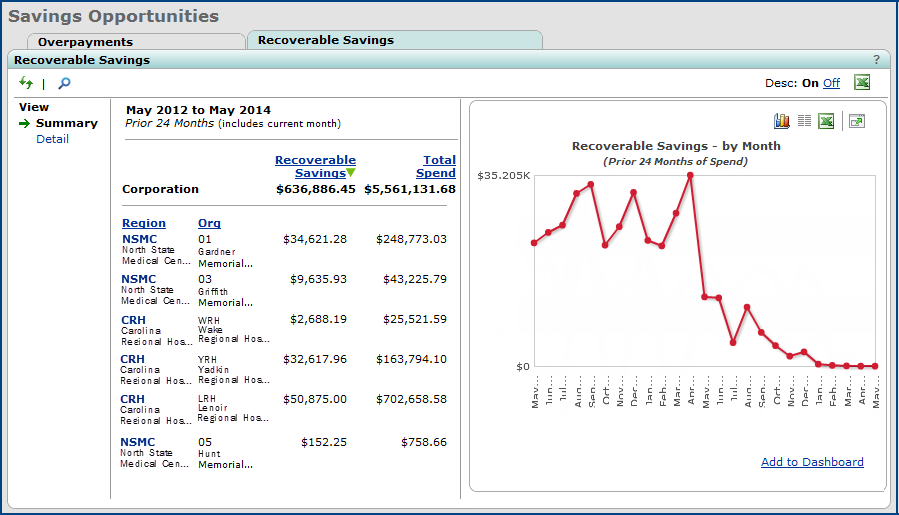Click the help question mark icon
Image resolution: width=899 pixels, height=515 pixels.
pyautogui.click(x=876, y=60)
